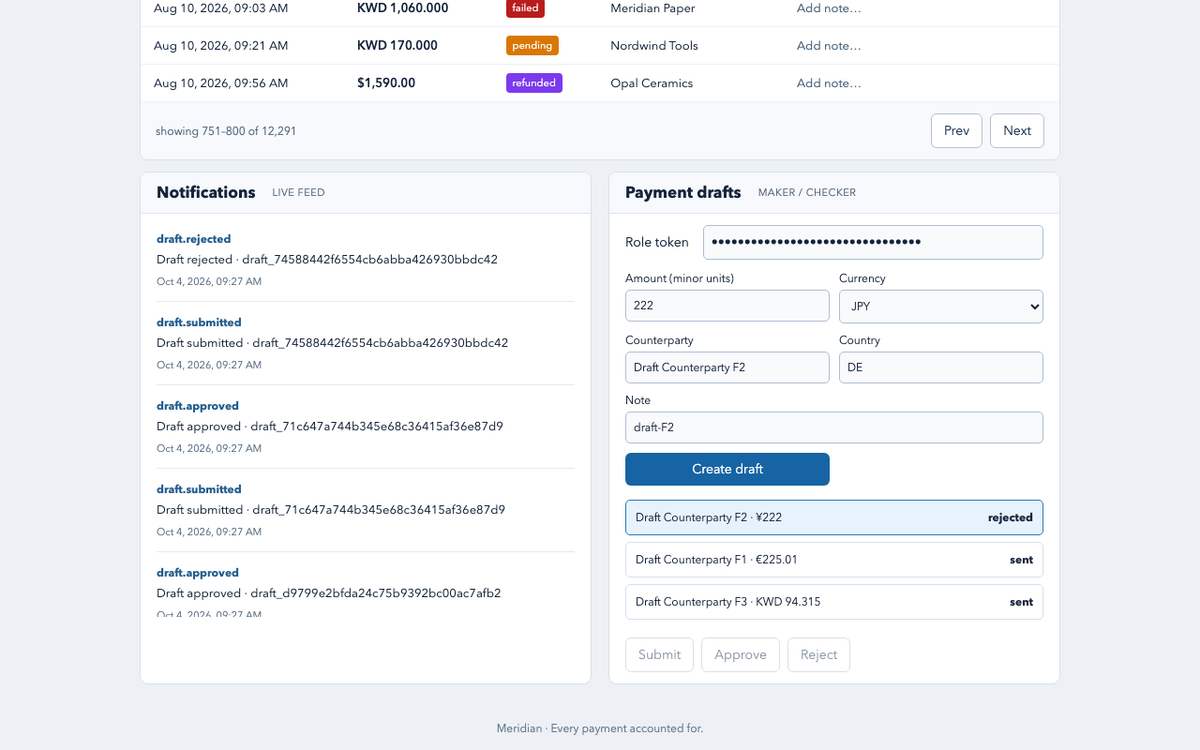Viewport: 1200px width, 750px height.
Task: Click the Create draft button
Action: 727,469
